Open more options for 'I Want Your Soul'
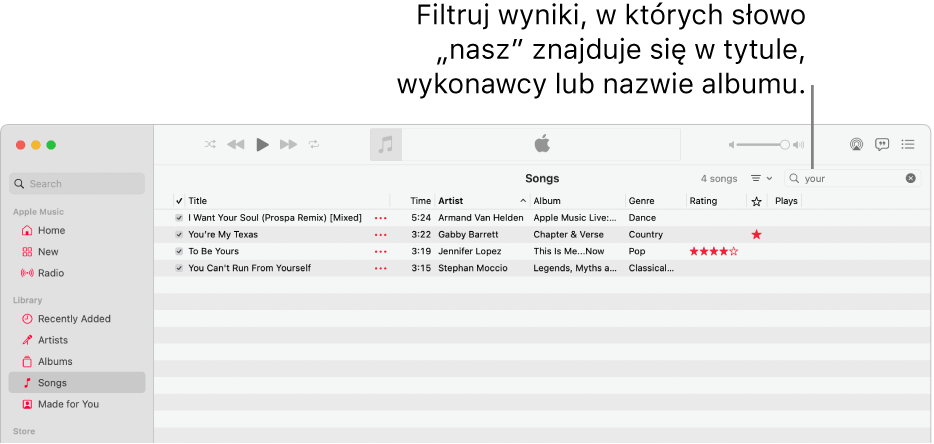Screen dimensions: 934x444 [380, 218]
